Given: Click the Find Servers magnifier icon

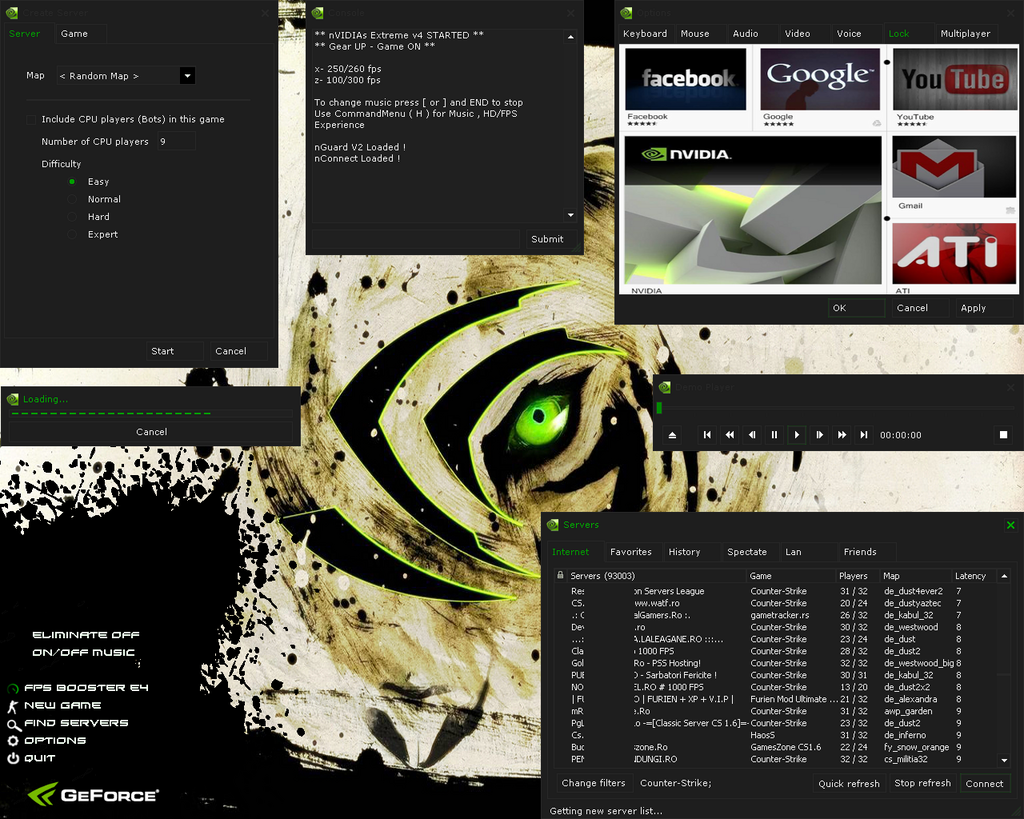Looking at the screenshot, I should (12, 723).
